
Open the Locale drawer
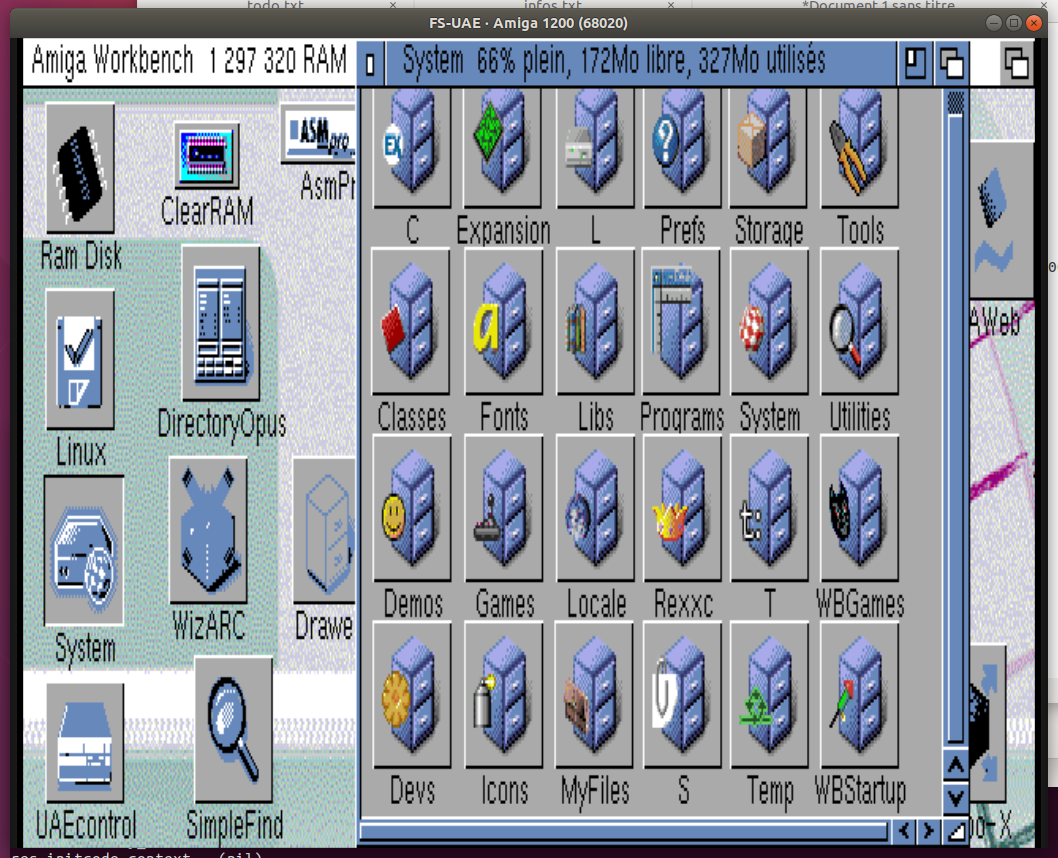pos(595,508)
